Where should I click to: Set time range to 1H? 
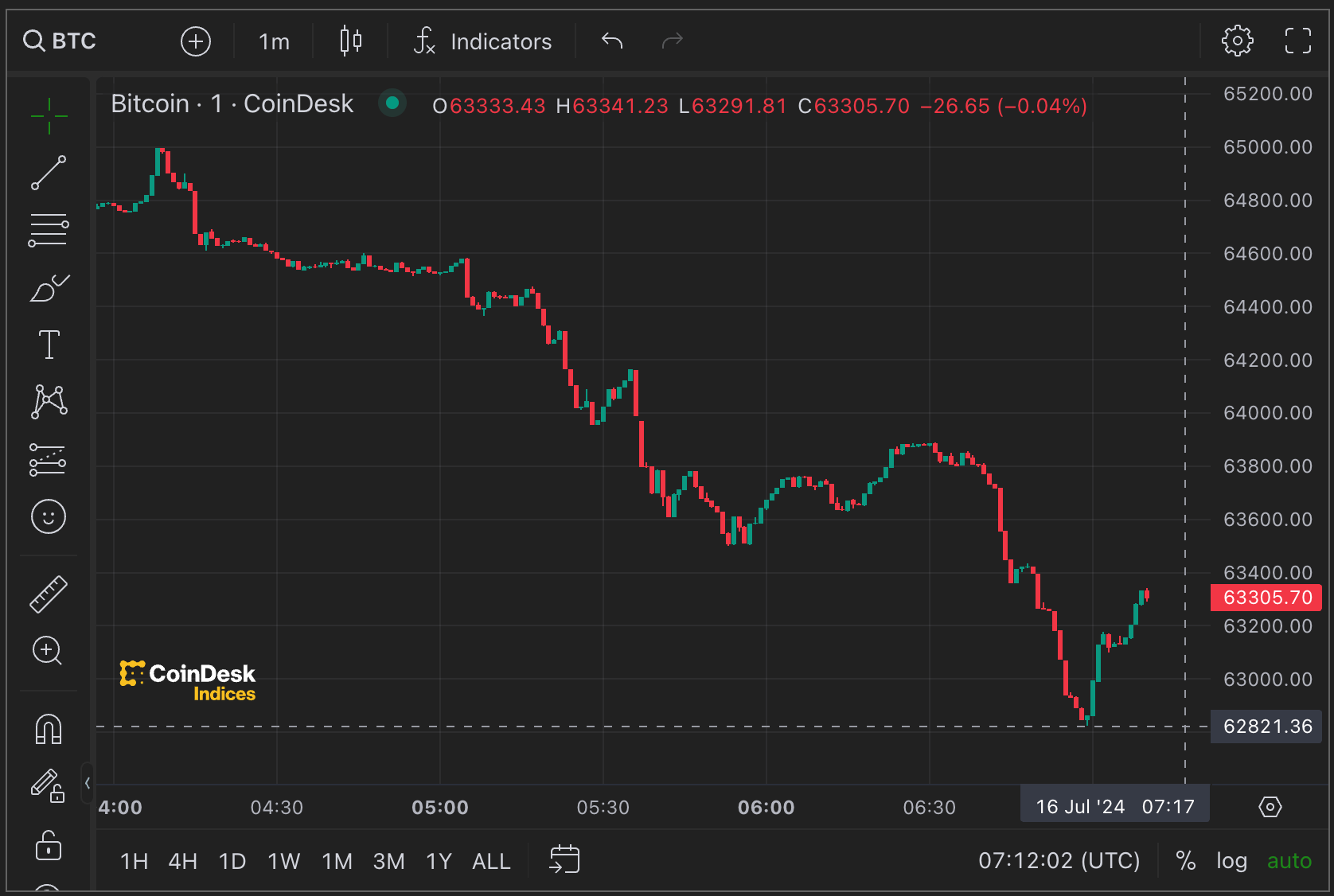(134, 861)
